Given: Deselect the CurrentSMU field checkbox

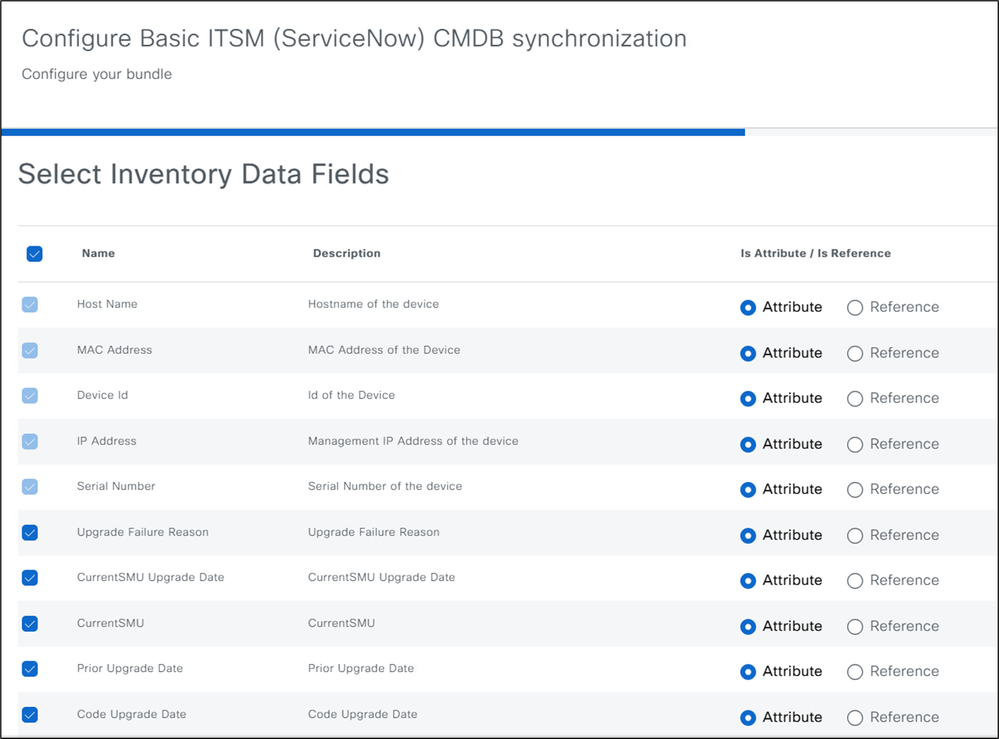Looking at the screenshot, I should click(30, 624).
